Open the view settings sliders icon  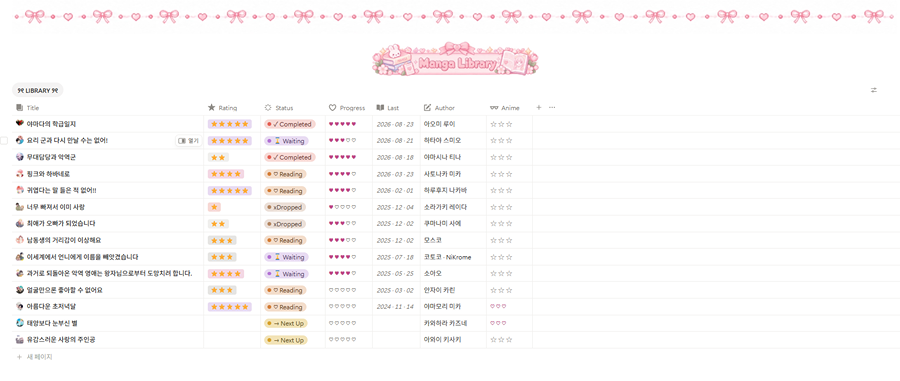[874, 90]
